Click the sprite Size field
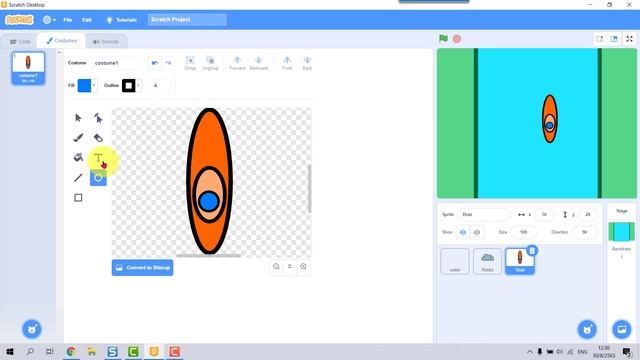This screenshot has width=640, height=360. click(523, 232)
